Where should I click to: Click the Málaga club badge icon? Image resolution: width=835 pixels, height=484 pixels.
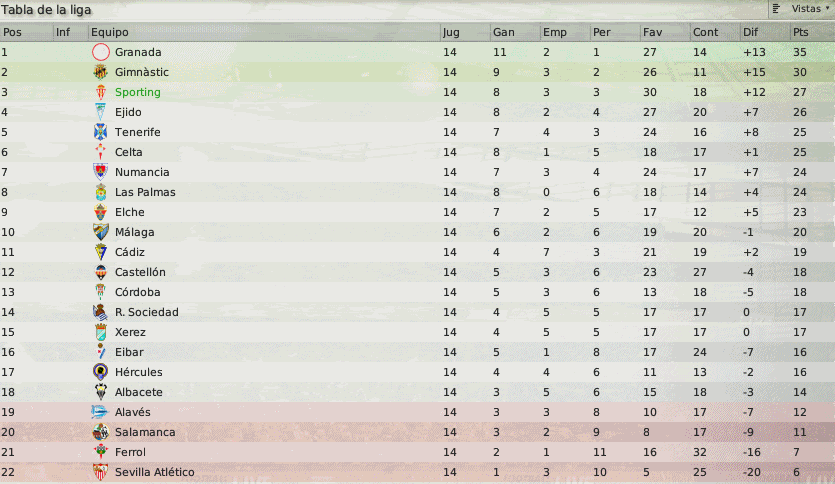coord(100,232)
